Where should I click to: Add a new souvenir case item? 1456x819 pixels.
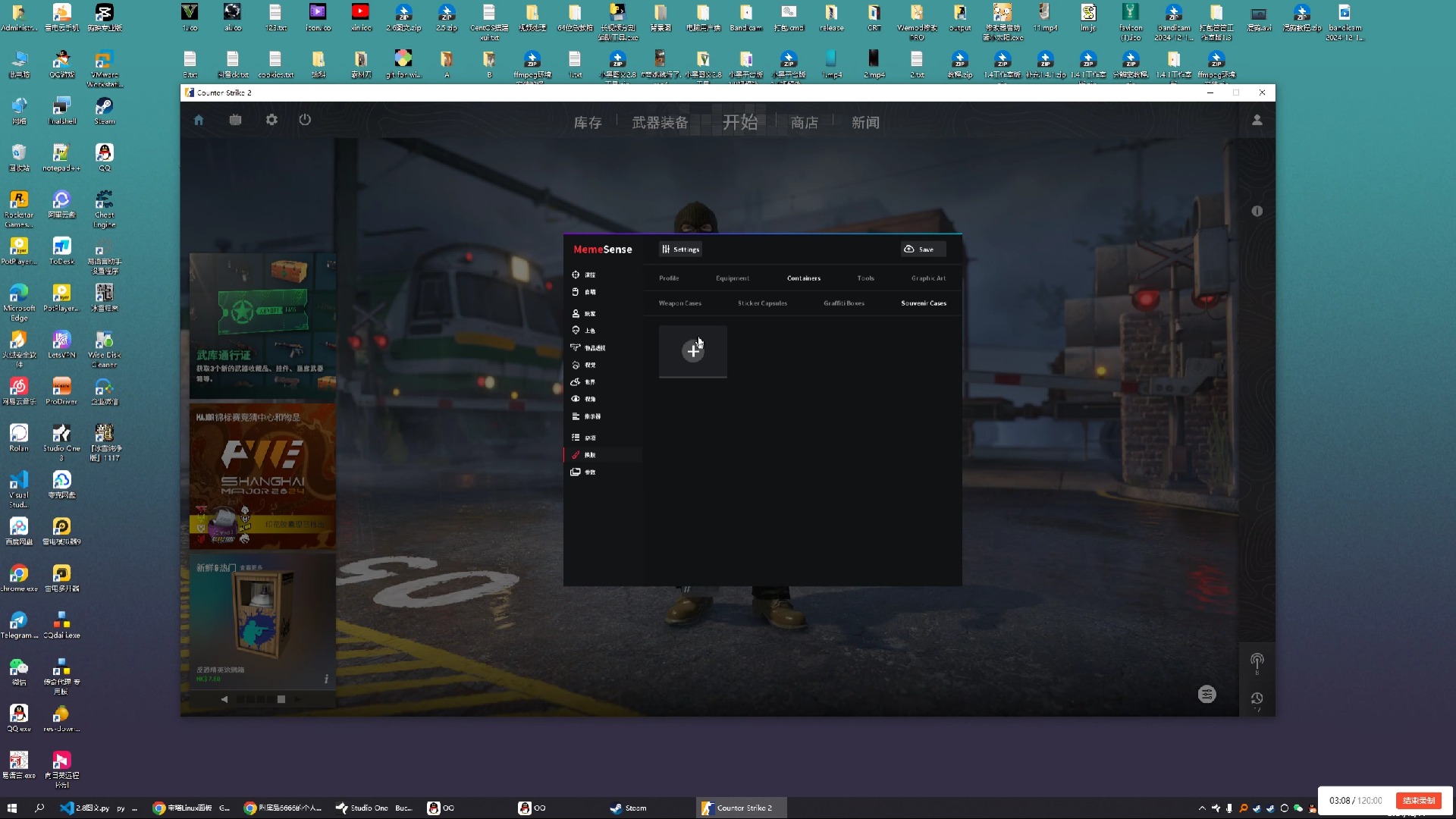pos(692,351)
